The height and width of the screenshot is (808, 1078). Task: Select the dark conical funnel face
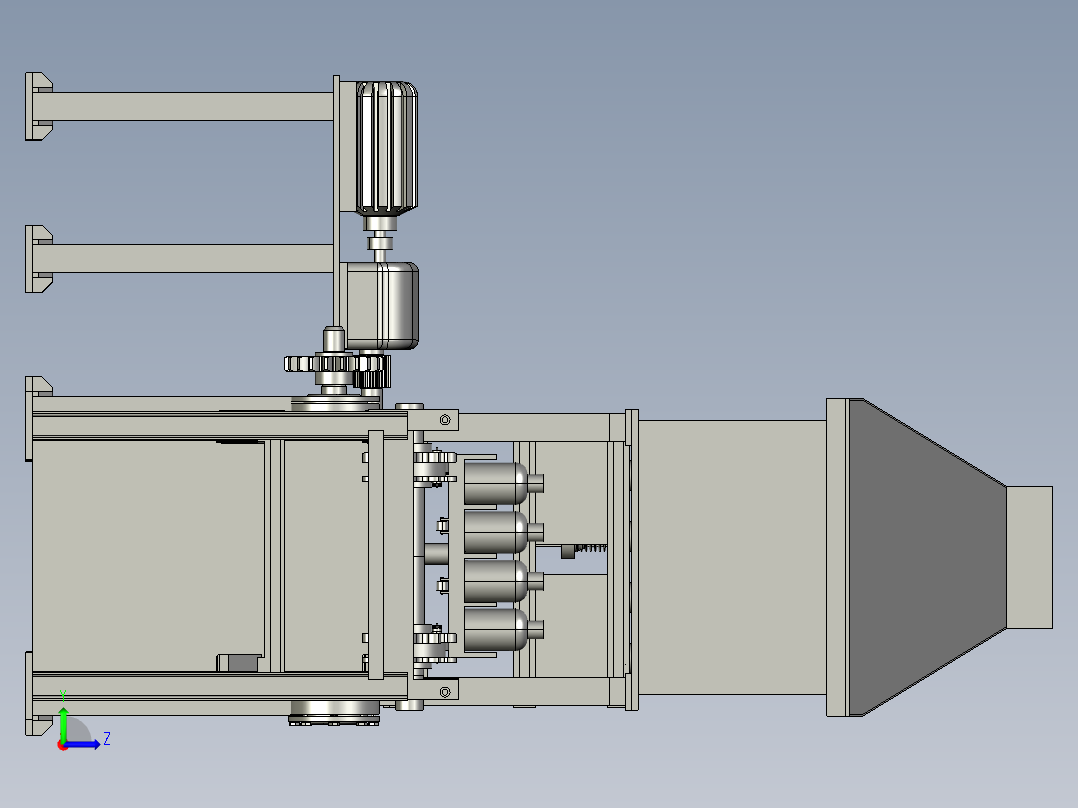tap(927, 557)
